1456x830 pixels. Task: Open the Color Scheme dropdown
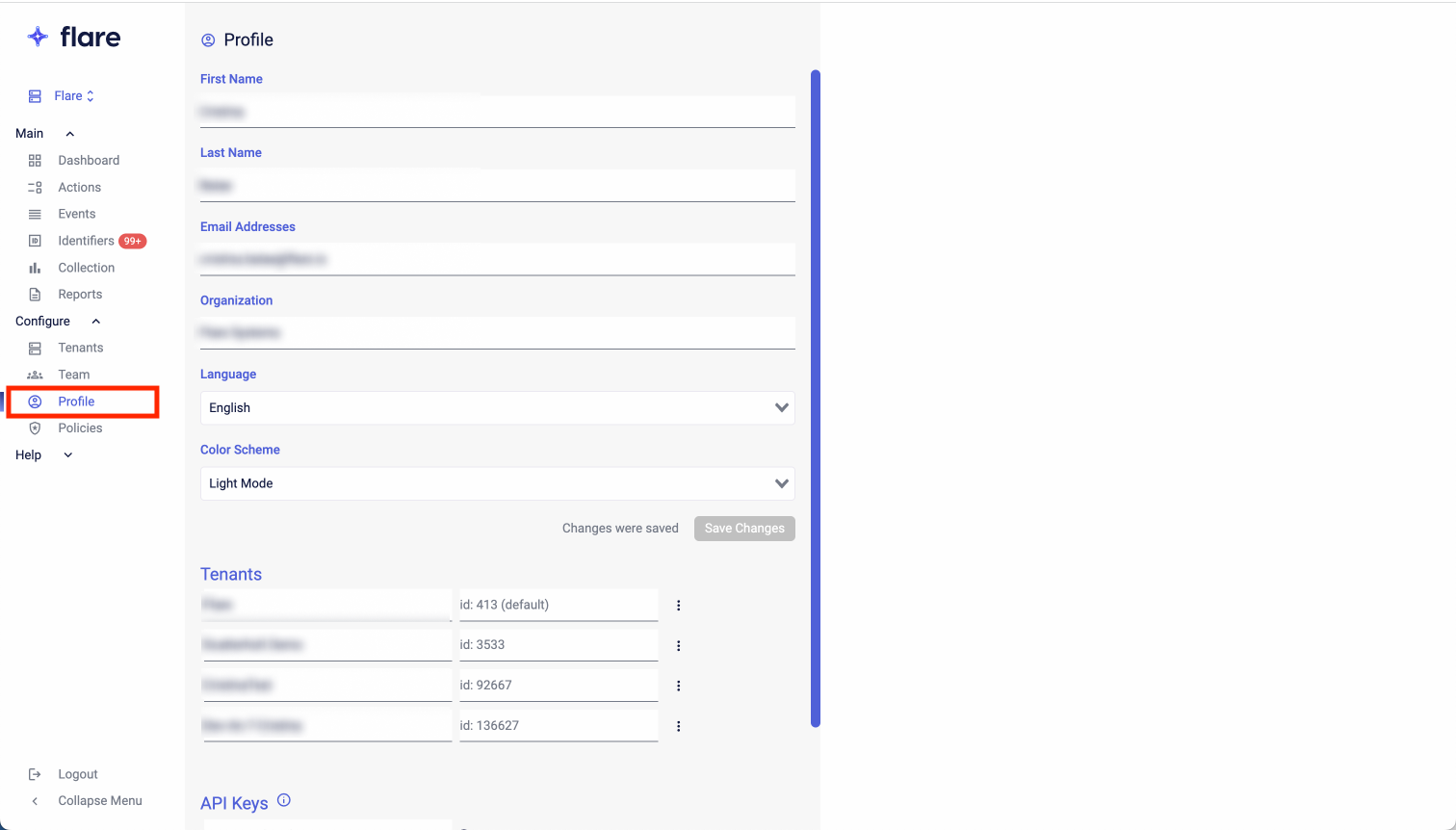[x=497, y=483]
